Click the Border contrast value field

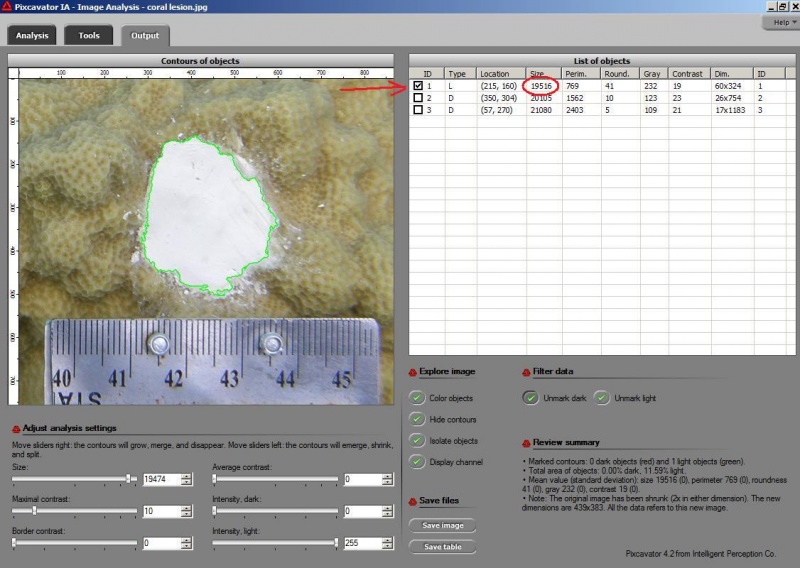click(162, 542)
